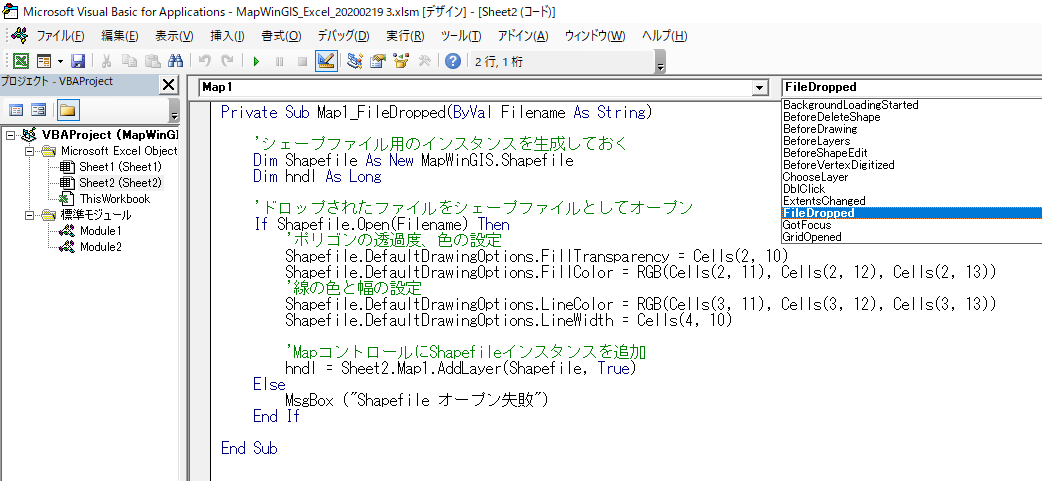Open the 挿入(I) menu

[227, 36]
